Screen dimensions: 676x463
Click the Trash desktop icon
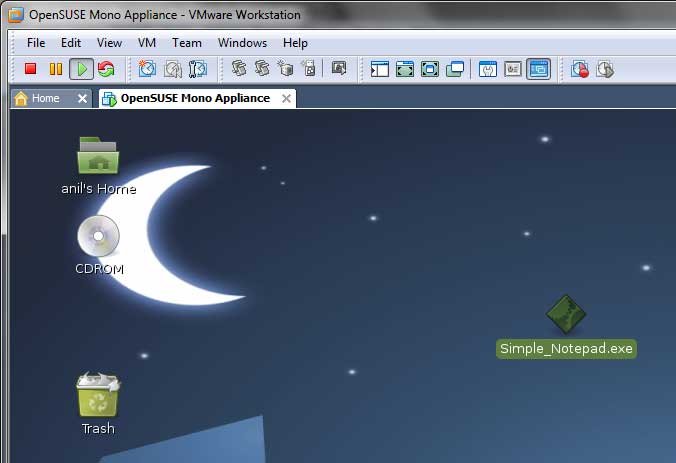click(98, 396)
